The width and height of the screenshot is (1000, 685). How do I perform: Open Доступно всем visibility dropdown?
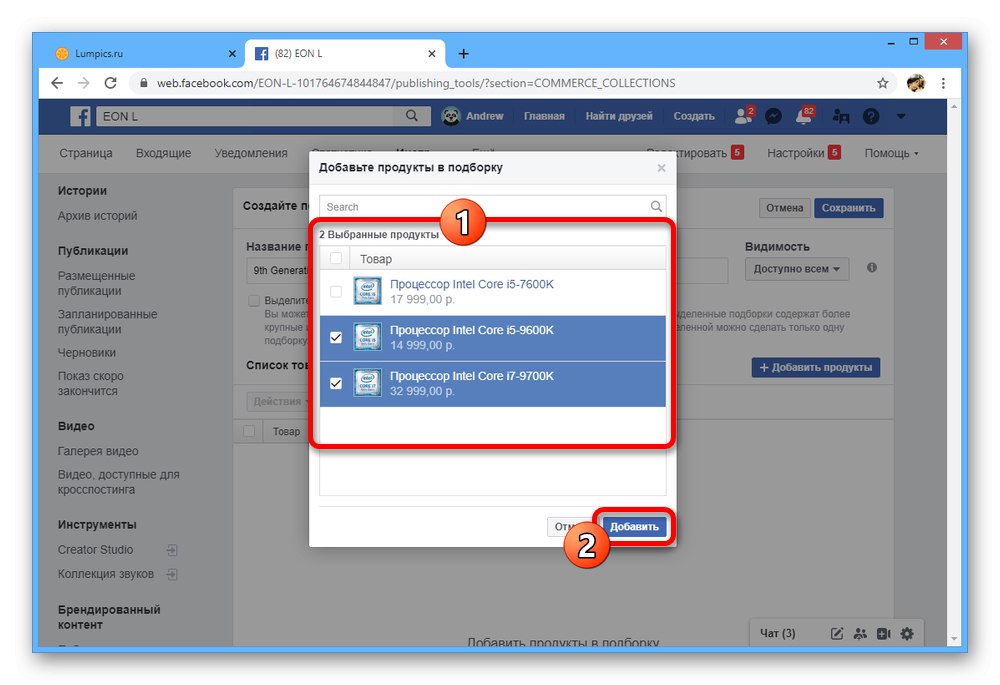click(x=797, y=269)
